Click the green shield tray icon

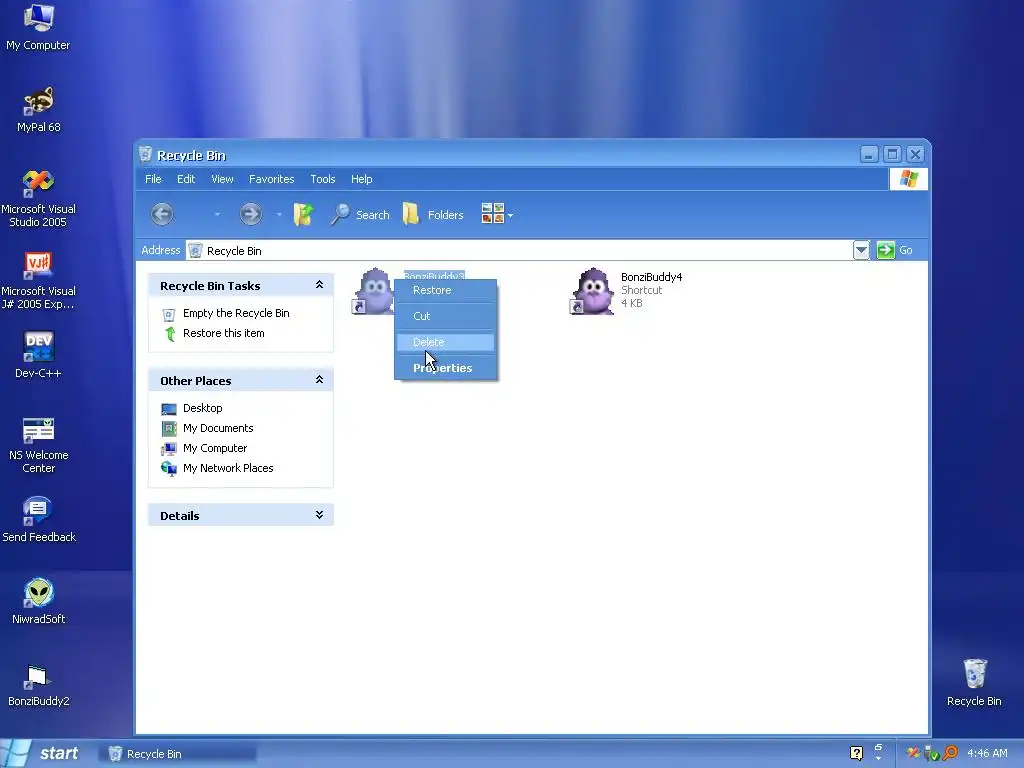click(x=932, y=754)
